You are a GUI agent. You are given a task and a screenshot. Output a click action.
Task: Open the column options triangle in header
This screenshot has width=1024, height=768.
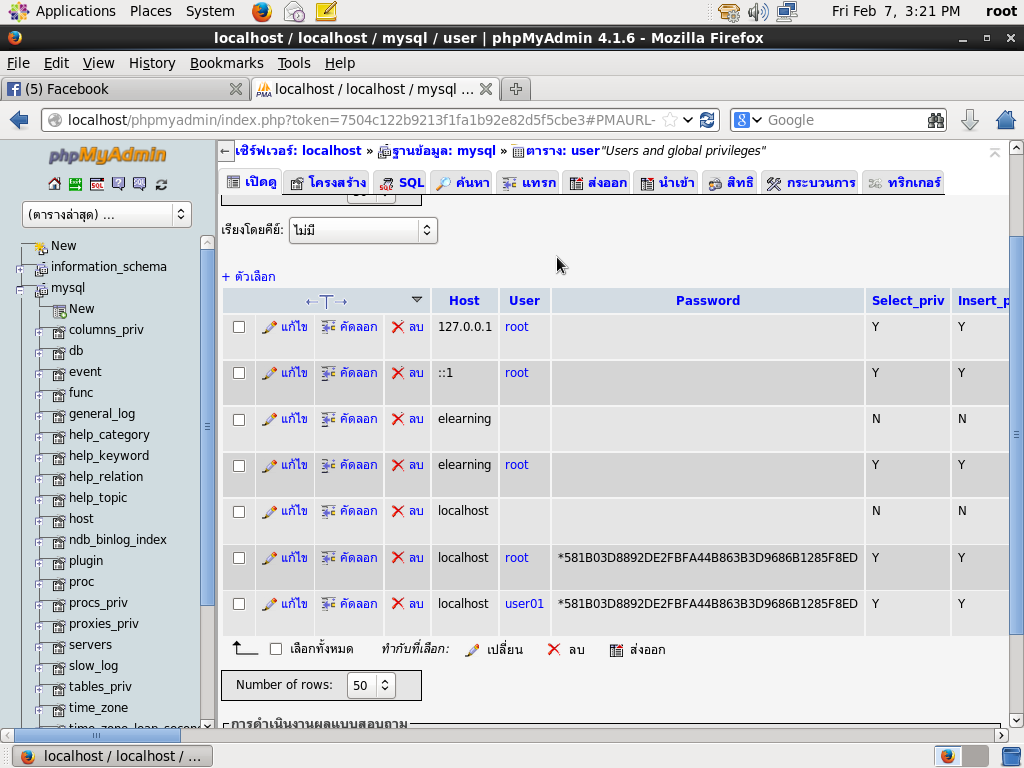coord(417,300)
